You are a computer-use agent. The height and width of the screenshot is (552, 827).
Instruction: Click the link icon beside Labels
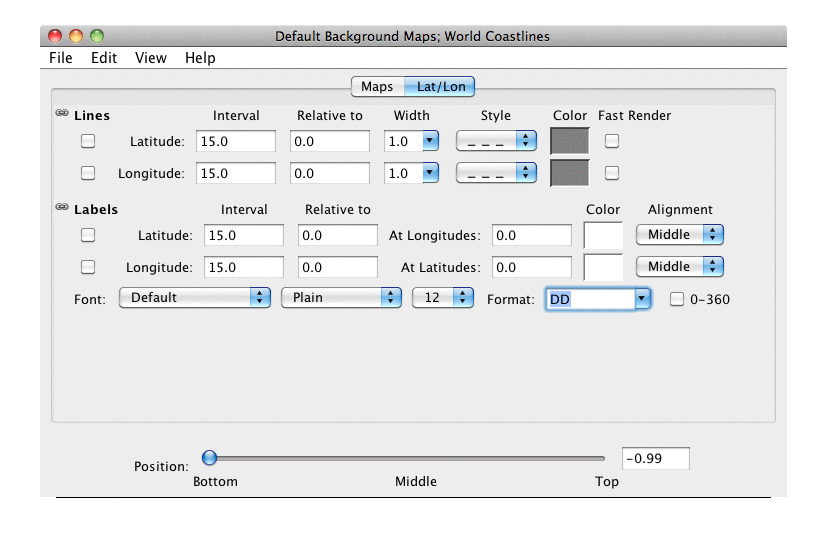click(x=61, y=209)
